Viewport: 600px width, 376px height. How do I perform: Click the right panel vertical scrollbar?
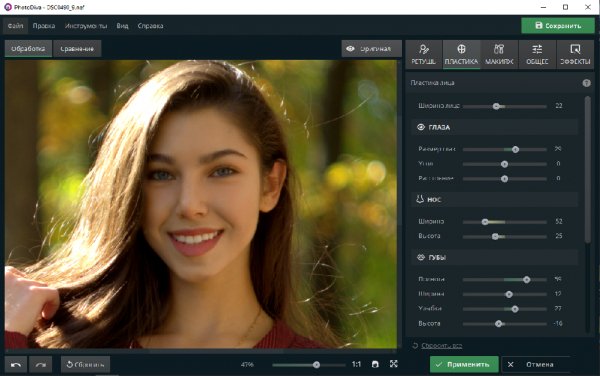[587, 169]
